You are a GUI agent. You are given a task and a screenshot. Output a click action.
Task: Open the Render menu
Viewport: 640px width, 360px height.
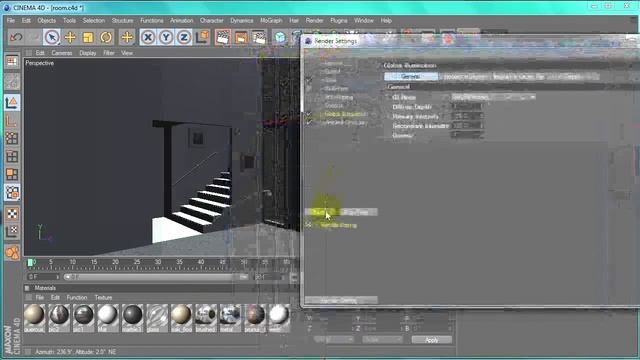point(314,20)
